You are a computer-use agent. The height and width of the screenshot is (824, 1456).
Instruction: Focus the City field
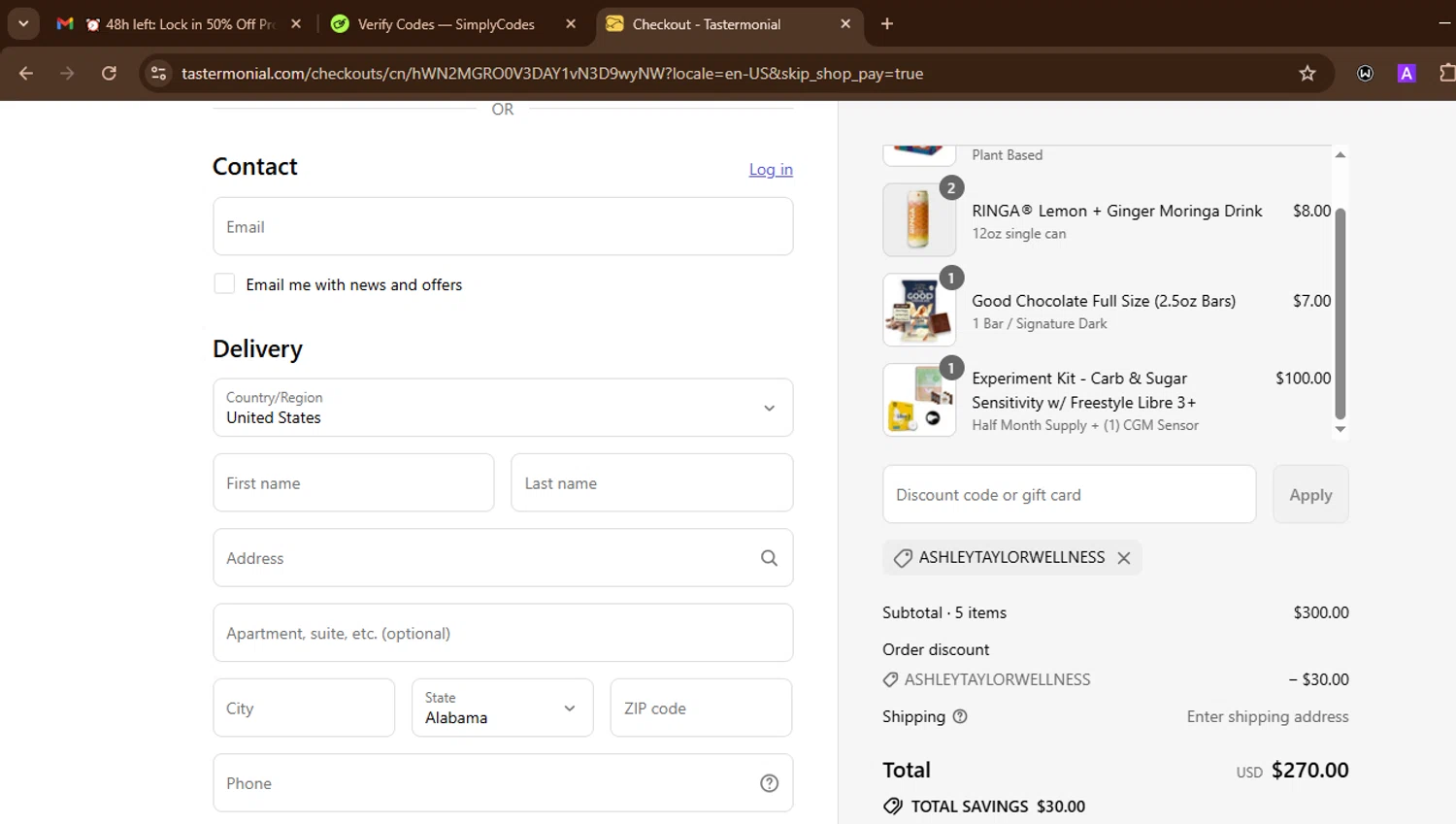click(x=304, y=709)
